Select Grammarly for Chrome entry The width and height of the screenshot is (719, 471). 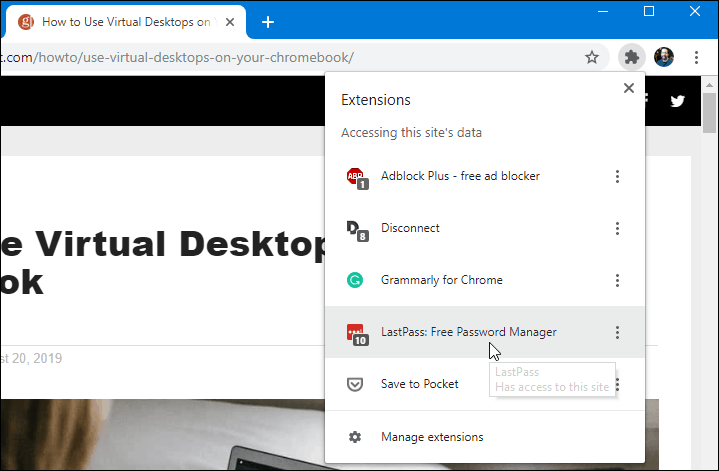[485, 280]
